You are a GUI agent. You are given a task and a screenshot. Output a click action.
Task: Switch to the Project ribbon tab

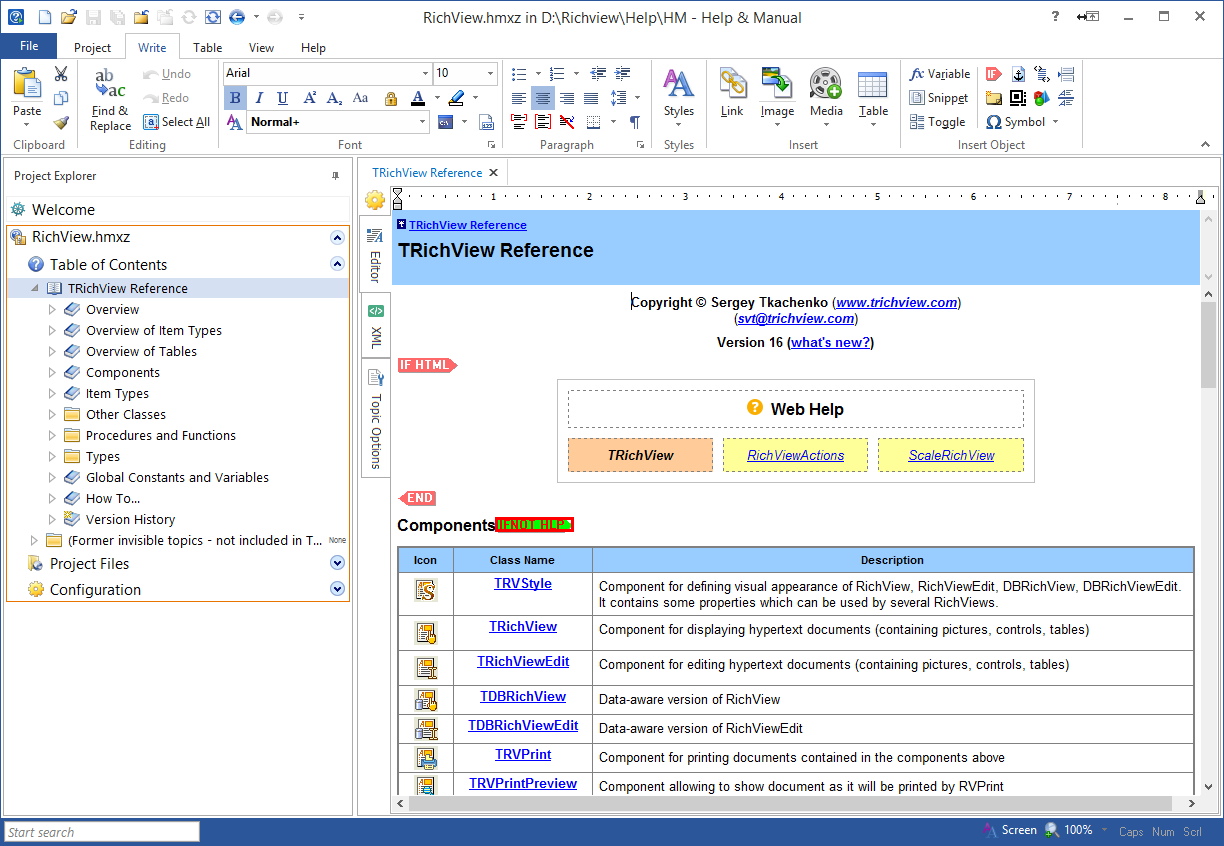coord(92,46)
